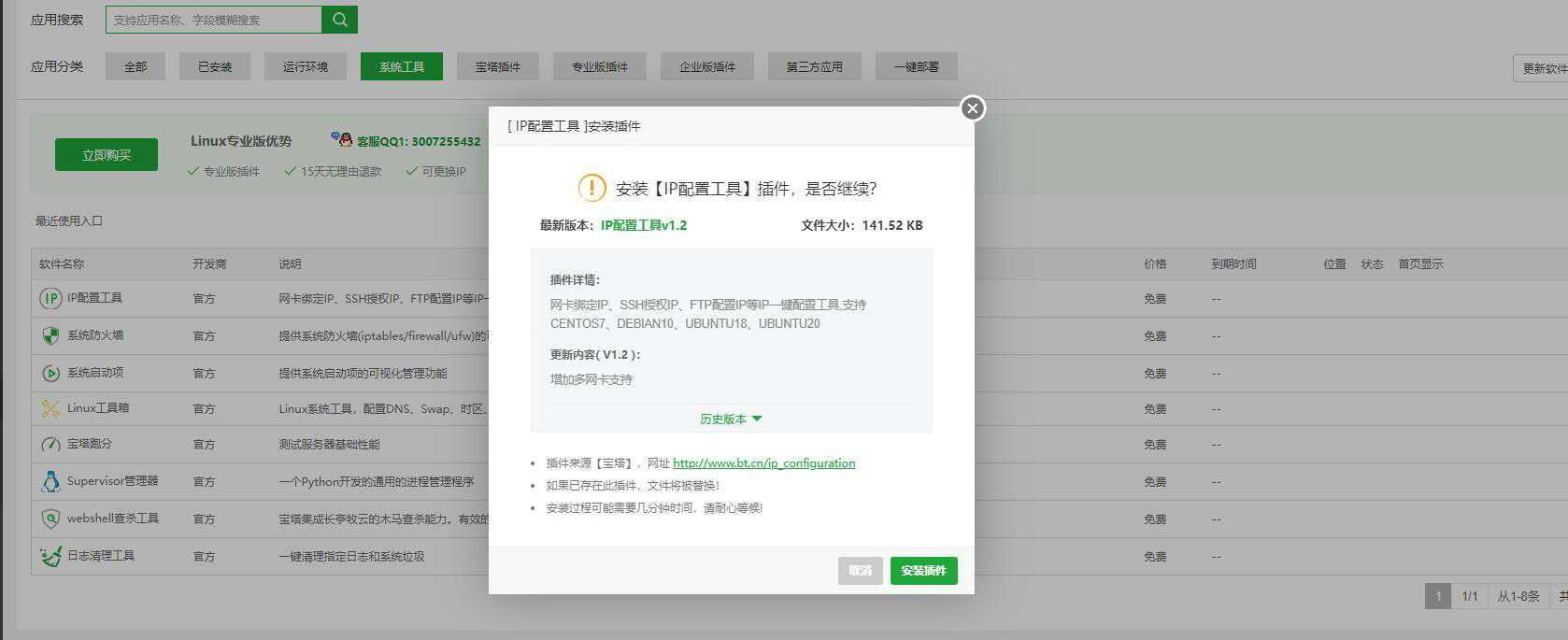Click the 价格 column header
This screenshot has width=1568, height=640.
pyautogui.click(x=1155, y=264)
